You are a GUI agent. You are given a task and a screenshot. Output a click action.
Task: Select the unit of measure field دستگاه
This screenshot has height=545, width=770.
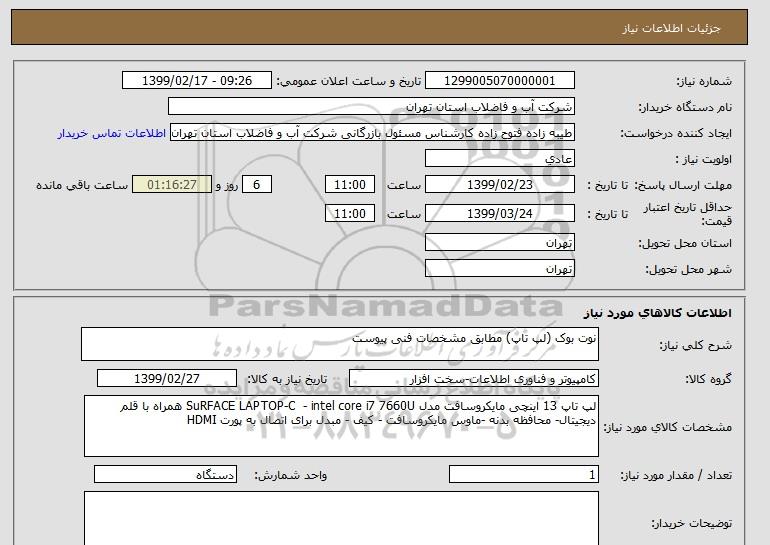pos(165,474)
